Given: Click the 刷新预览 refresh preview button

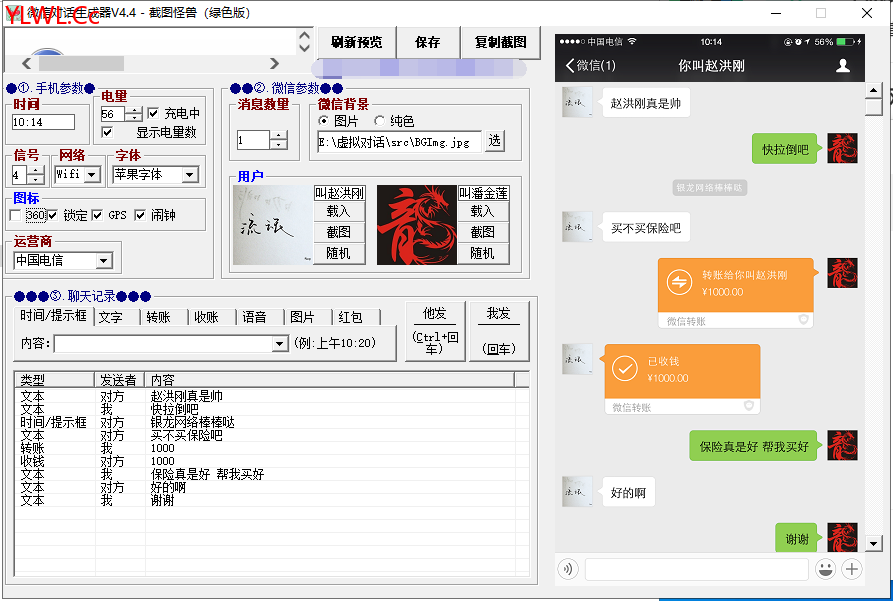Looking at the screenshot, I should (x=357, y=42).
